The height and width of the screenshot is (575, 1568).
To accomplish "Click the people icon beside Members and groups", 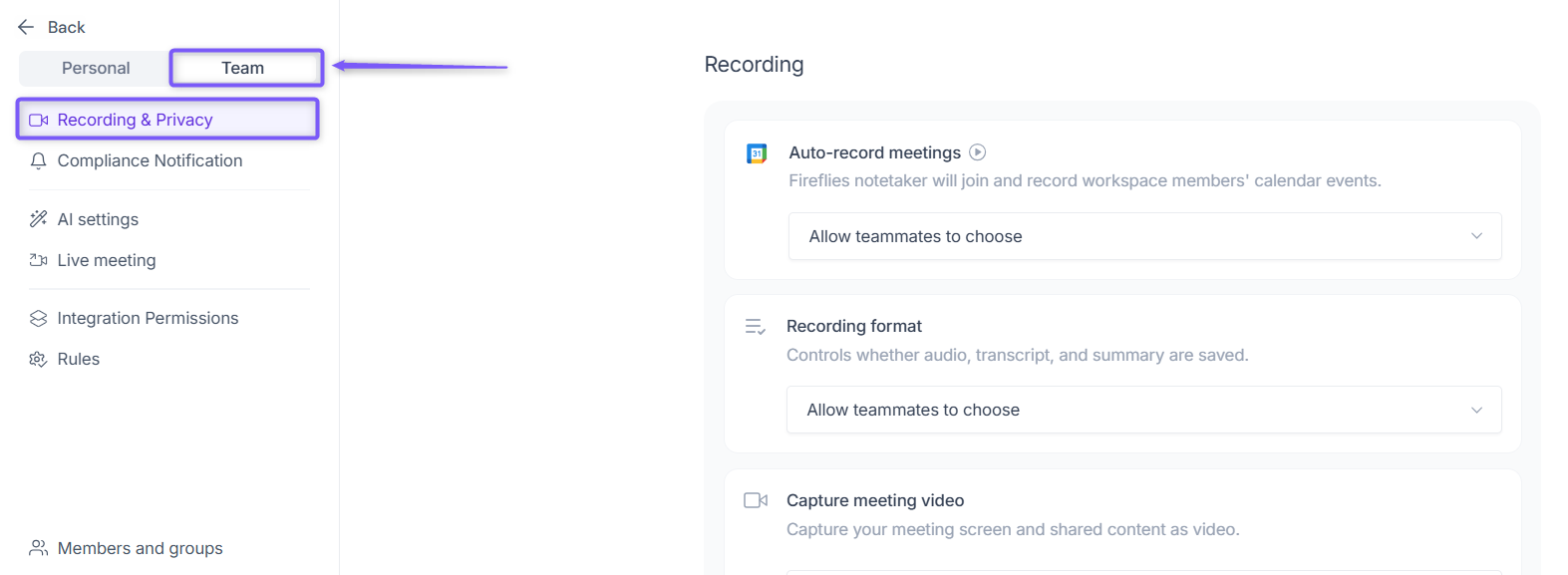I will point(39,548).
